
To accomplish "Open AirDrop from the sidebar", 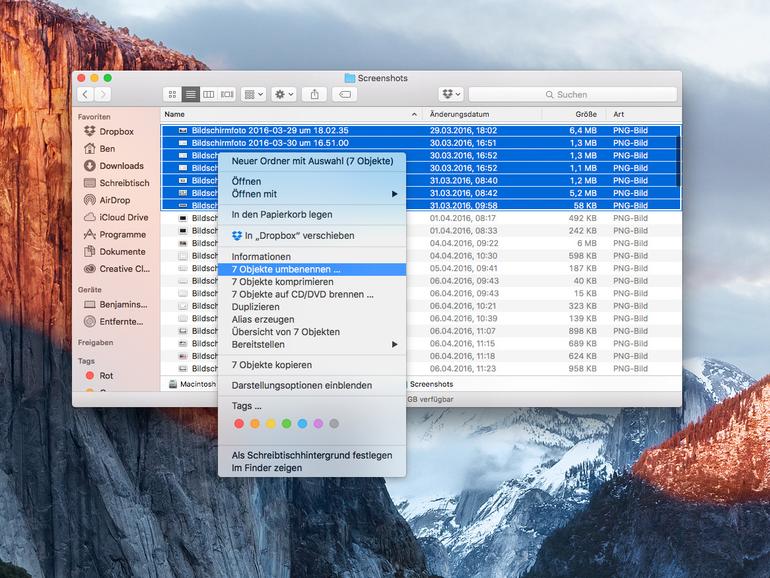I will tap(114, 200).
